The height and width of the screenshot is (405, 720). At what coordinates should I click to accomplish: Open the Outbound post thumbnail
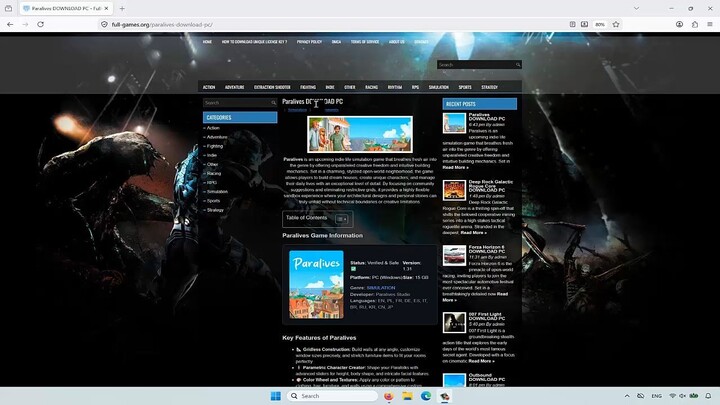click(454, 380)
